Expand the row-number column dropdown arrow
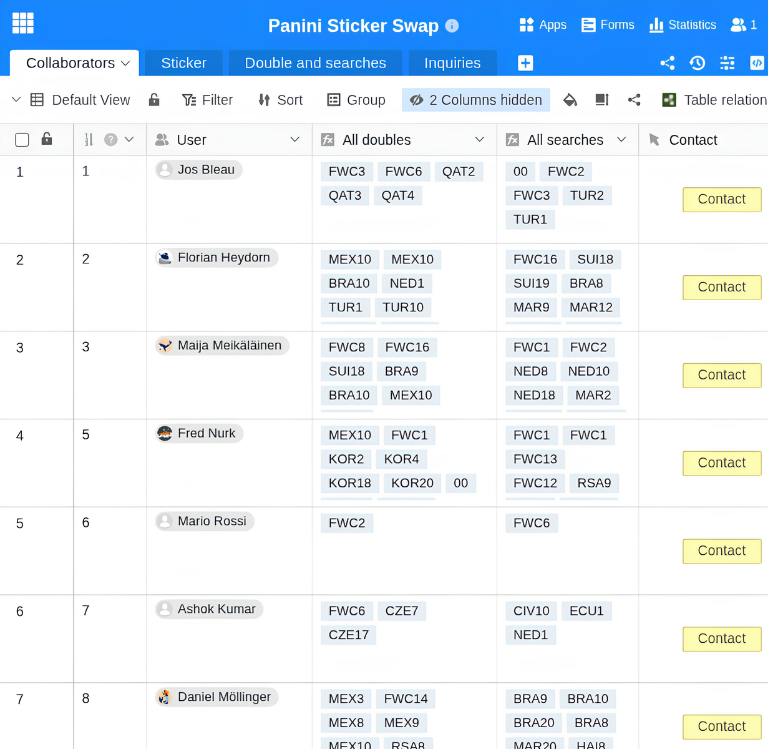Viewport: 768px width, 749px height. click(129, 140)
